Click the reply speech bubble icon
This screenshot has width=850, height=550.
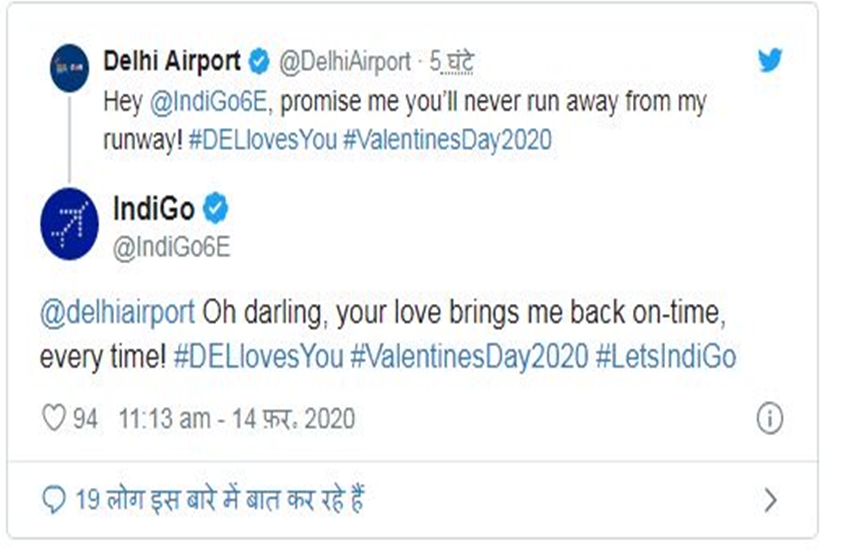coord(54,499)
